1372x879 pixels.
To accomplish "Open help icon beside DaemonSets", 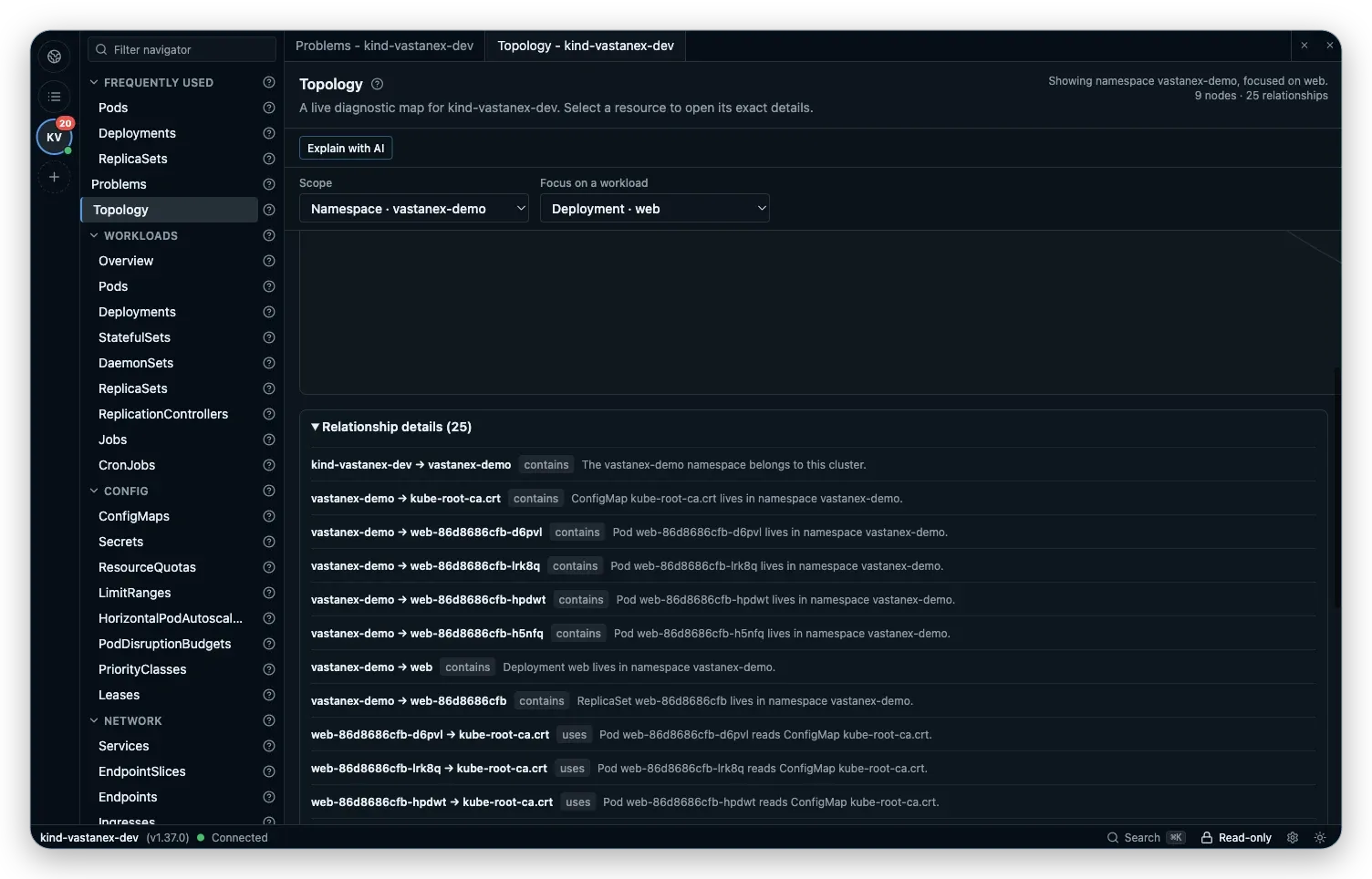I will pos(268,363).
